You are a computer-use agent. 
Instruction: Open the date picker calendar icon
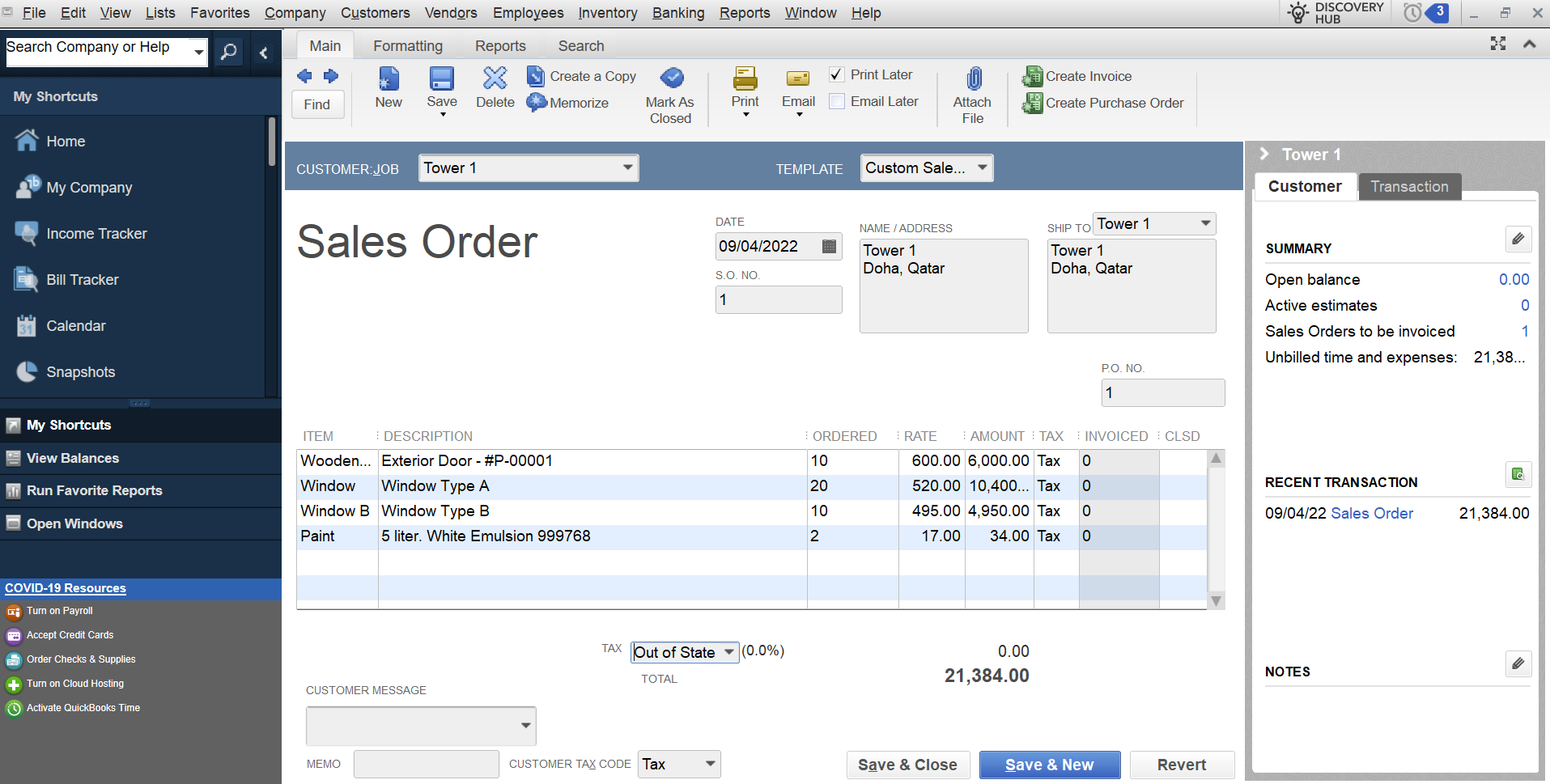(x=829, y=246)
